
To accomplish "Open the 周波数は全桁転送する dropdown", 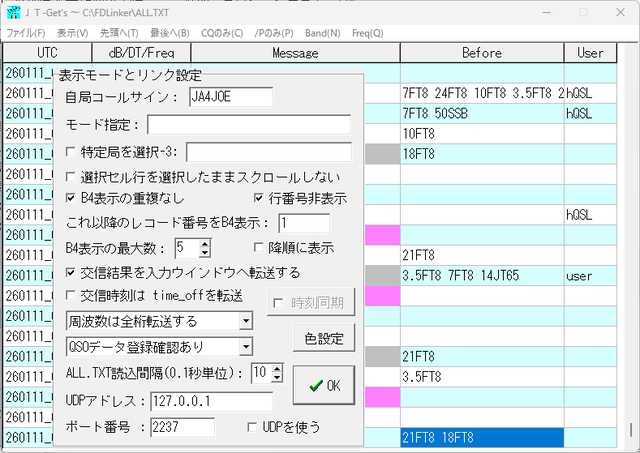I will pyautogui.click(x=246, y=322).
